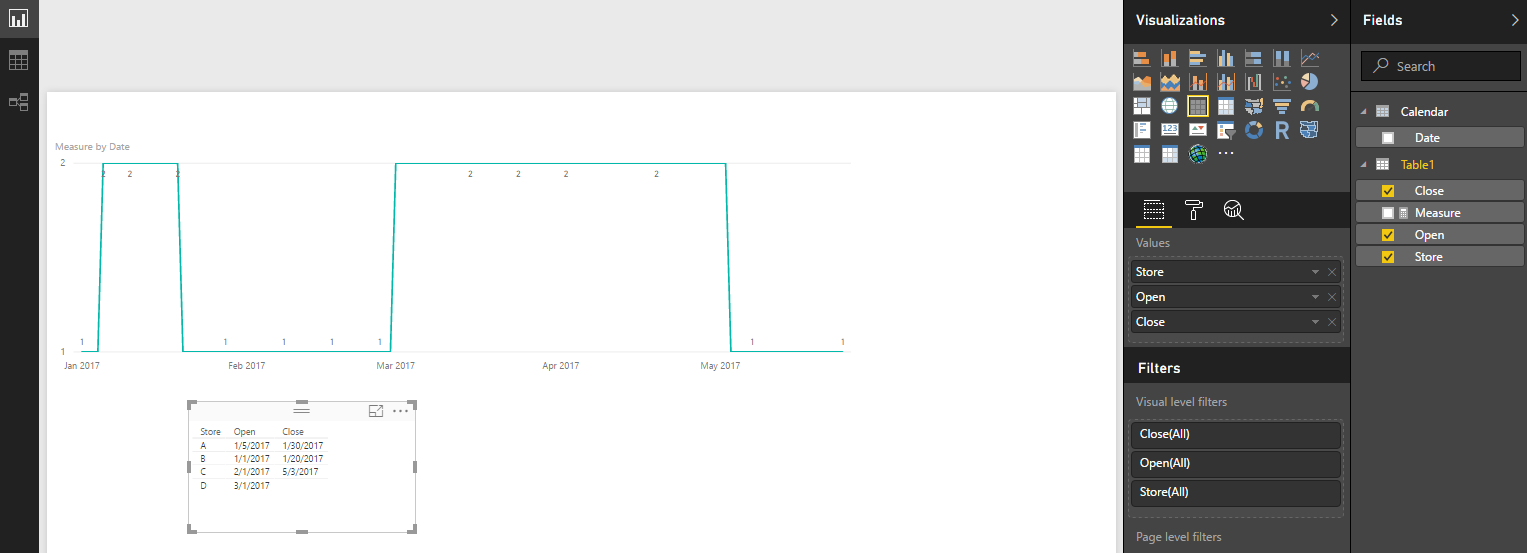Select the Slicer visualization
The height and width of the screenshot is (553, 1527).
[x=1226, y=130]
